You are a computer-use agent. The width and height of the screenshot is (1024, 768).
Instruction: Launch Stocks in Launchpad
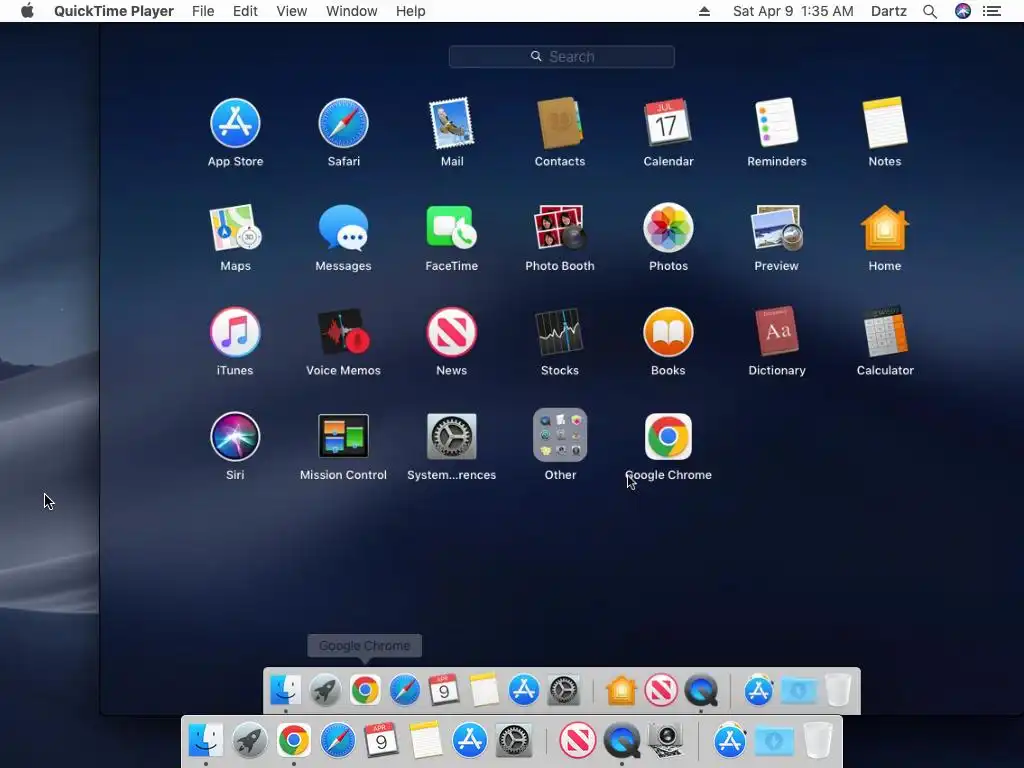(x=560, y=332)
